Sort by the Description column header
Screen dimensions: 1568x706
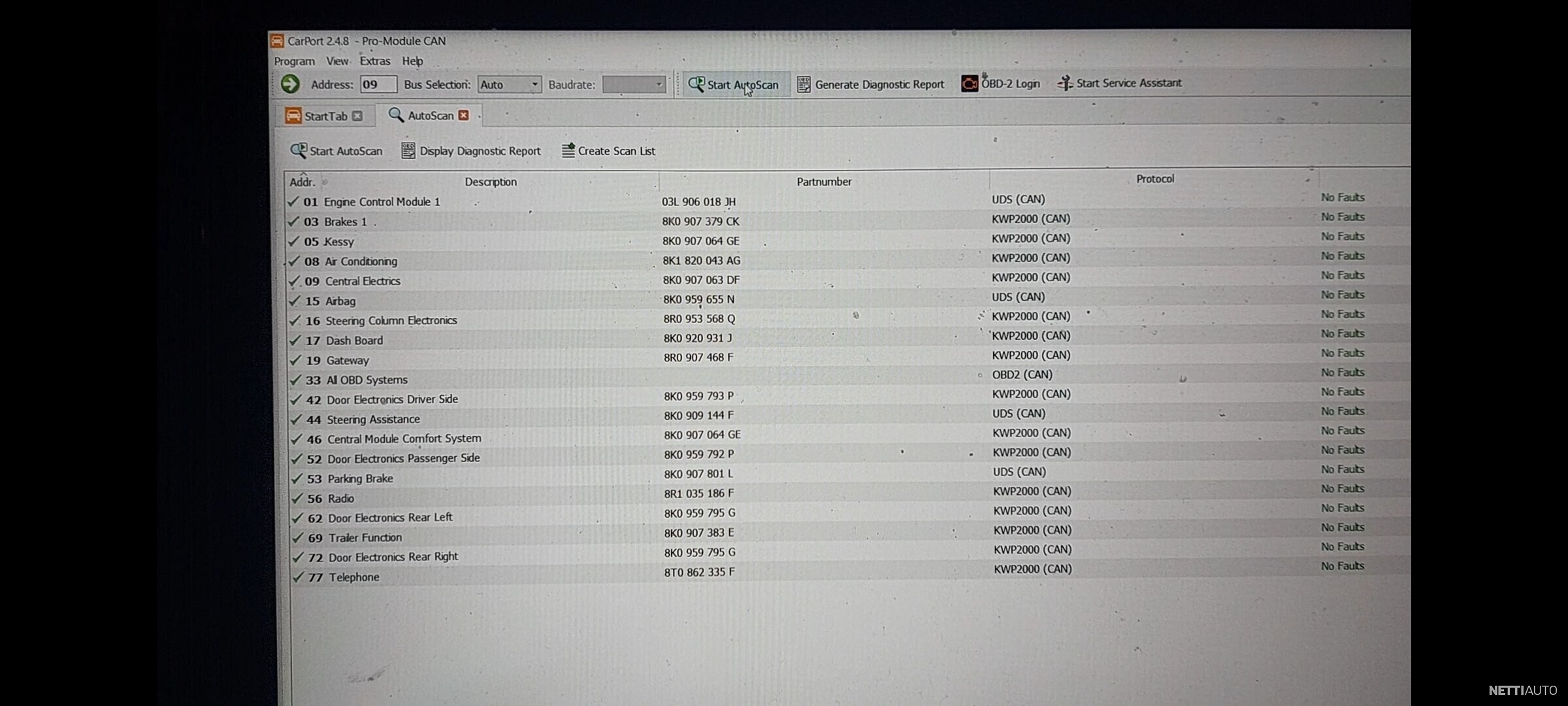491,182
